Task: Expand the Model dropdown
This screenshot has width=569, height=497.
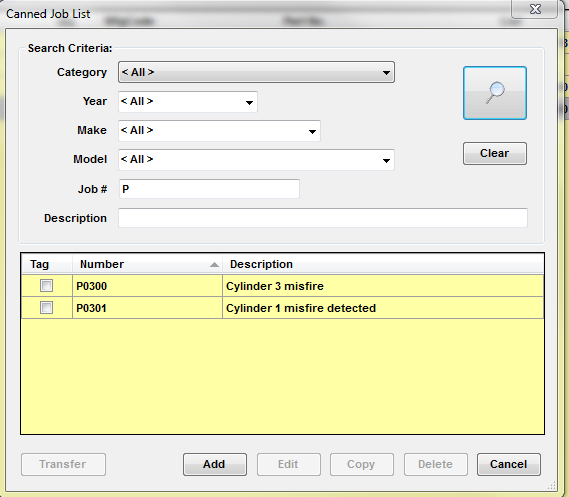Action: coord(256,160)
